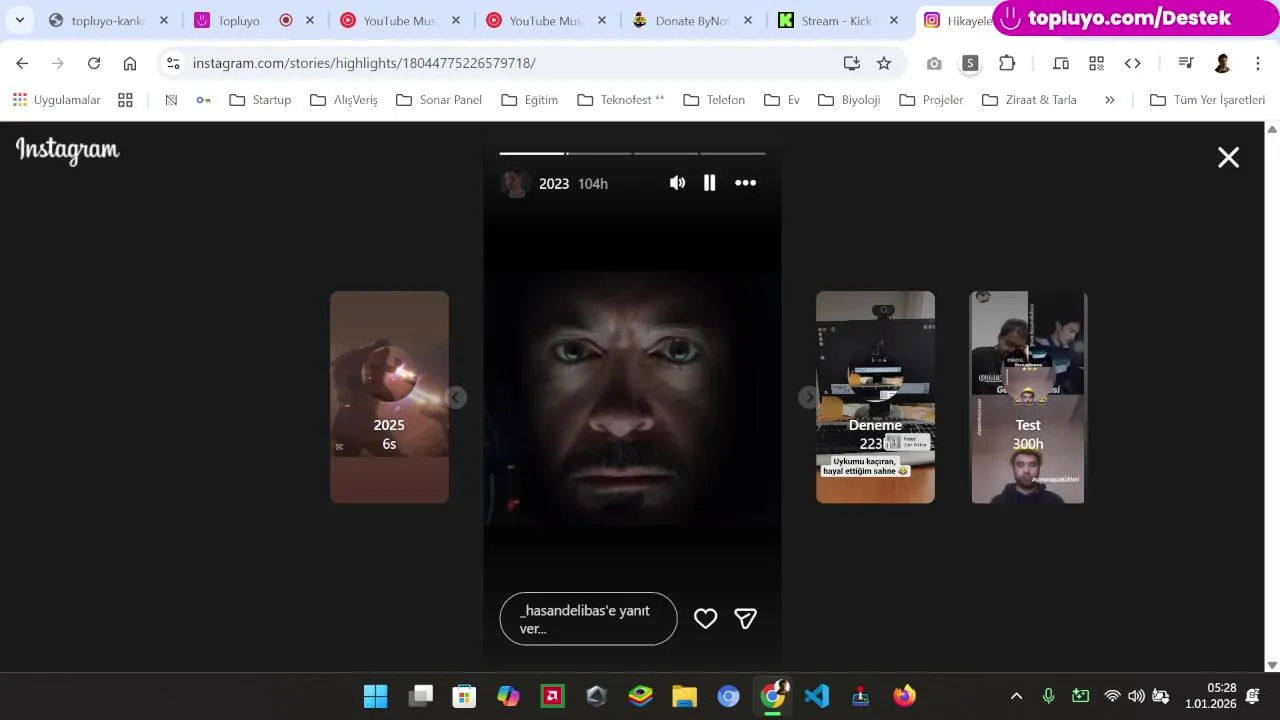Share the story via paper plane icon

(745, 619)
